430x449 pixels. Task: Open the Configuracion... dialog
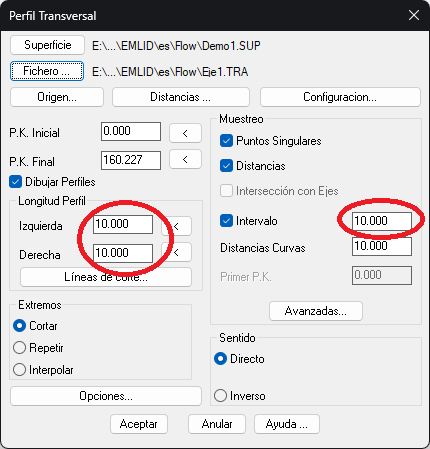point(340,97)
